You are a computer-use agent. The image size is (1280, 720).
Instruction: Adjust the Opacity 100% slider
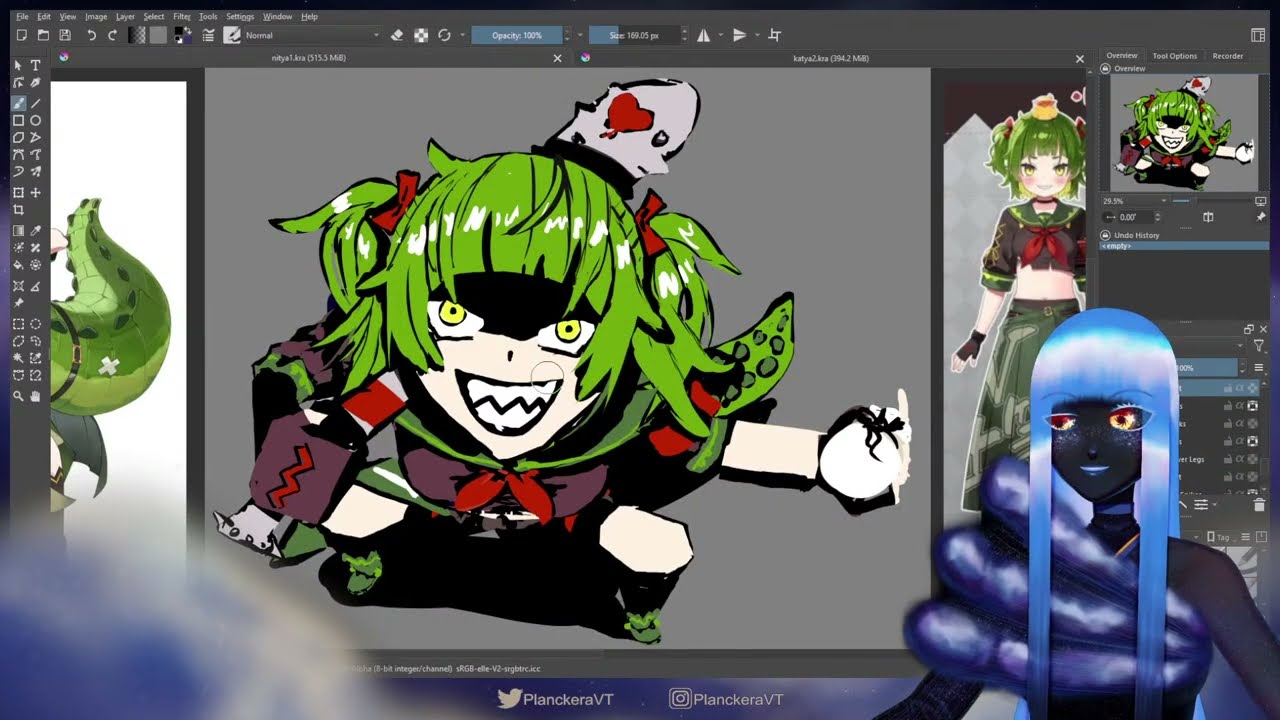click(x=517, y=35)
